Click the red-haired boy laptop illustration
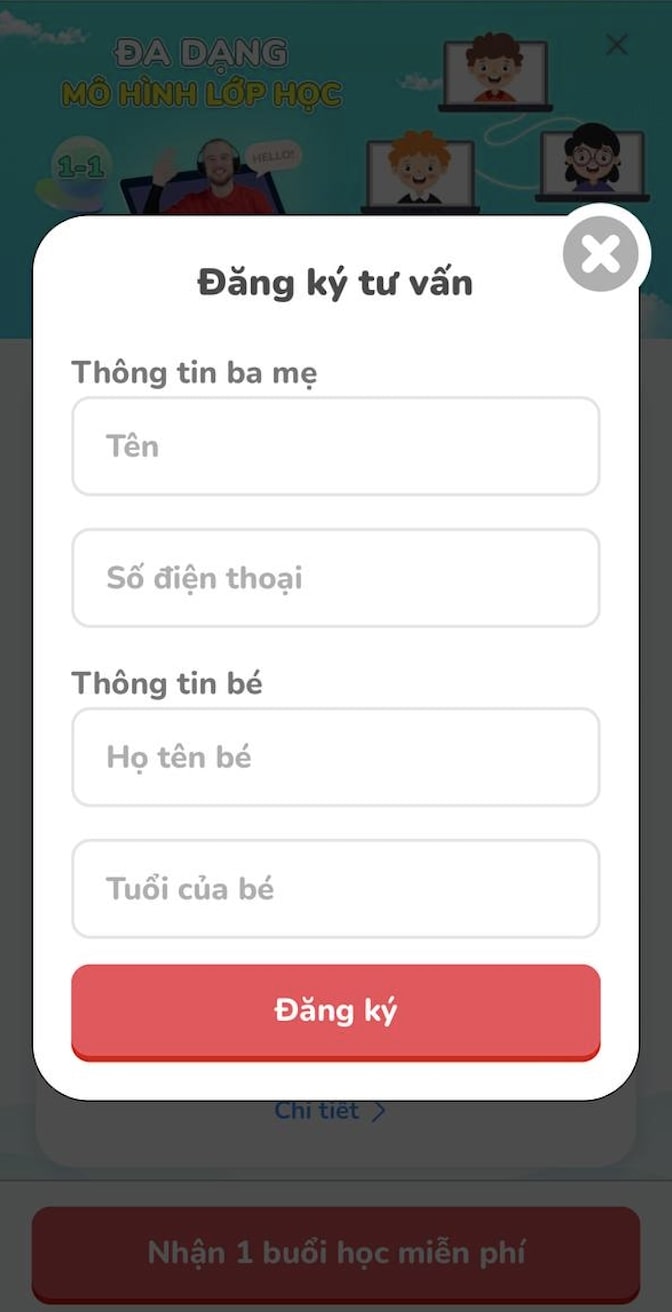 pyautogui.click(x=421, y=165)
